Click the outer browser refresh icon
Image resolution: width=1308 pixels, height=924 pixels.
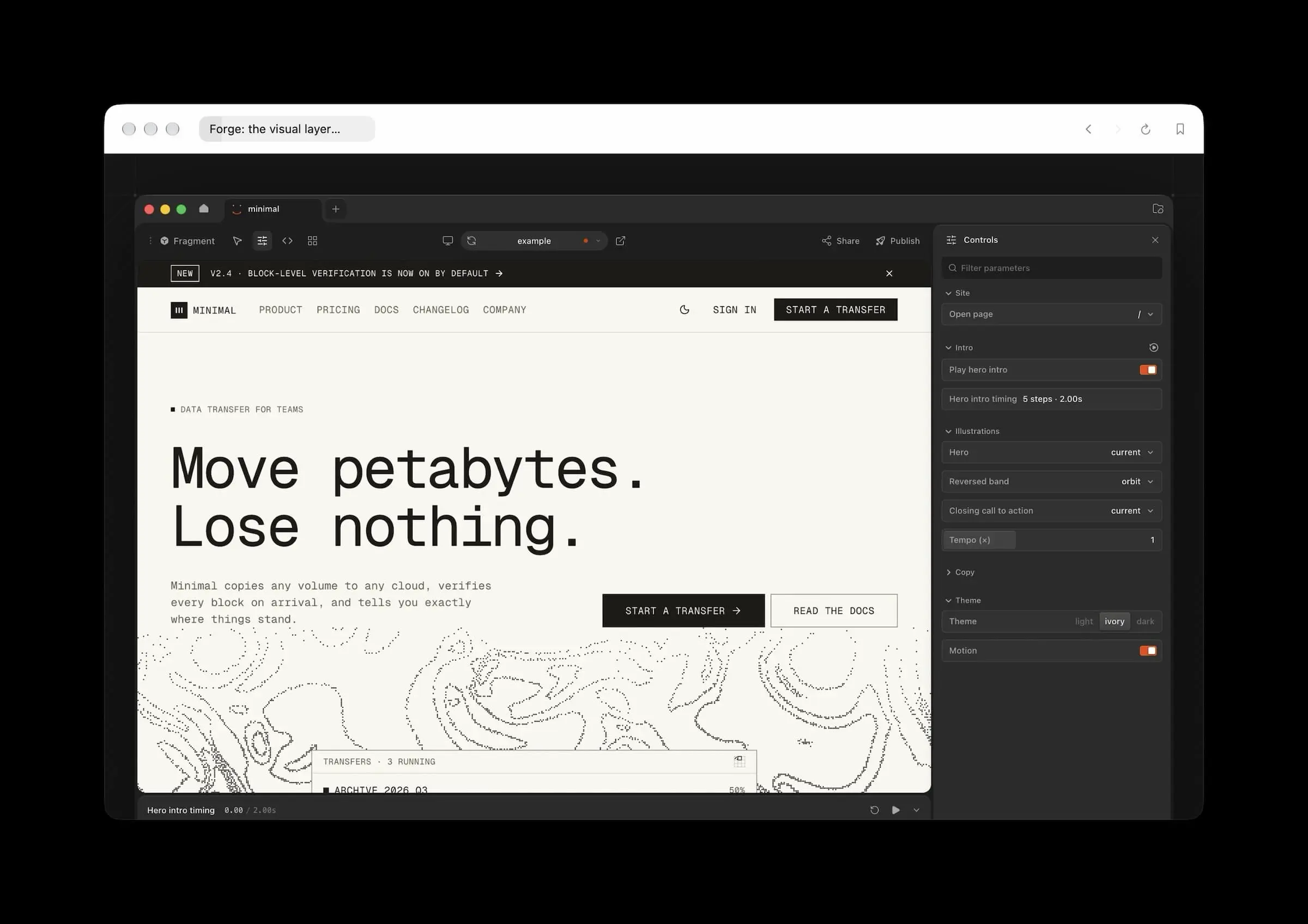[x=1146, y=129]
